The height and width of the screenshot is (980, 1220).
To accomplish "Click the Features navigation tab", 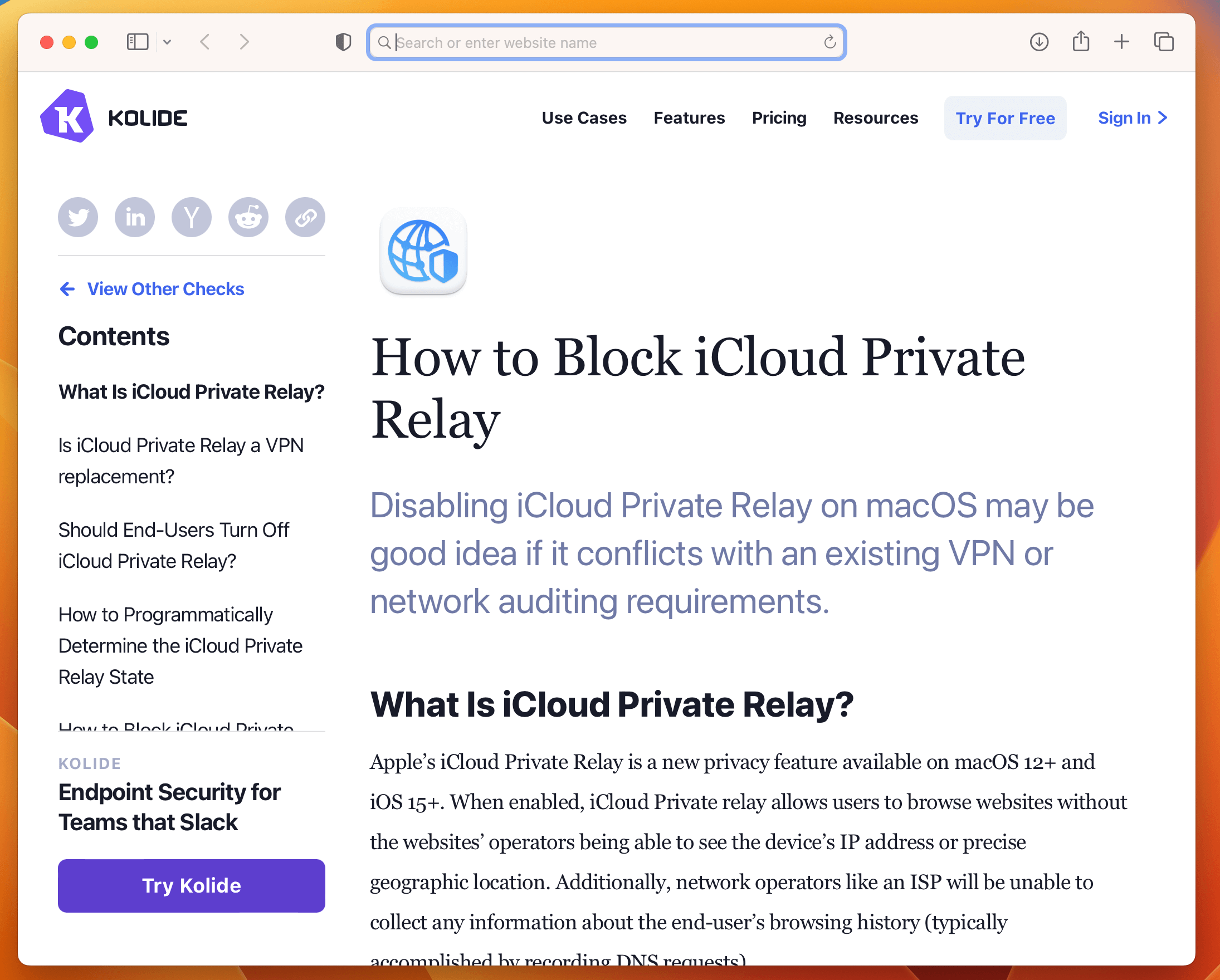I will pos(689,118).
